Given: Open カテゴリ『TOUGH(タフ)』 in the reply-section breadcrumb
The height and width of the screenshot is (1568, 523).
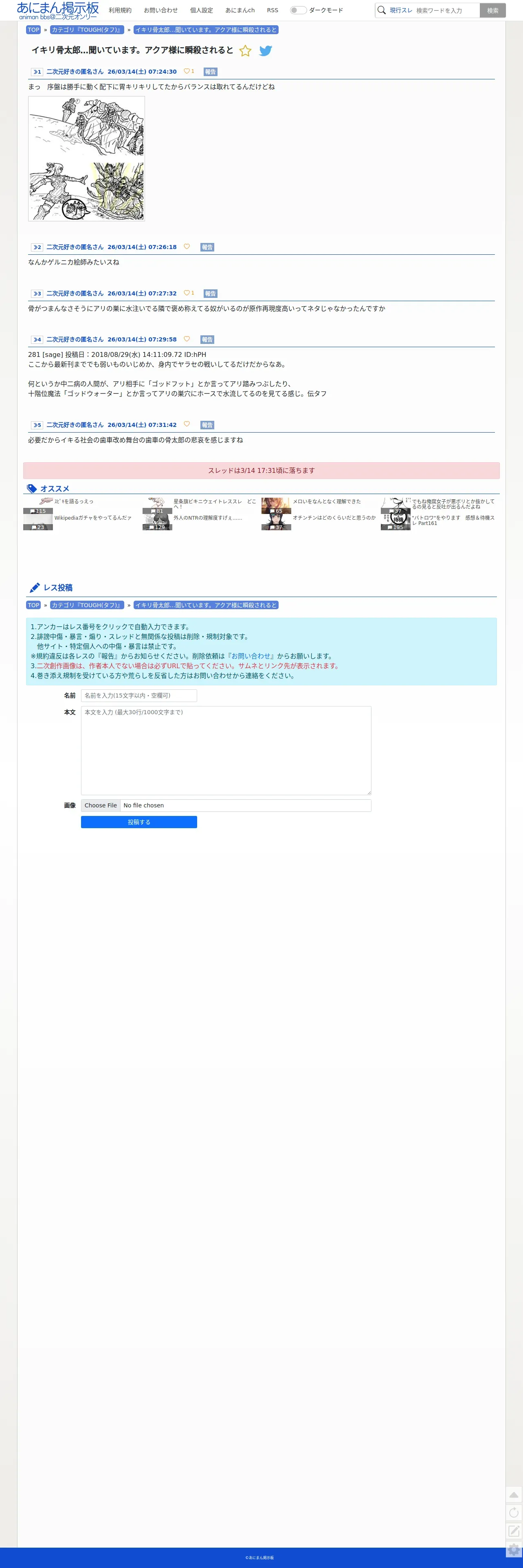Looking at the screenshot, I should pos(87,605).
